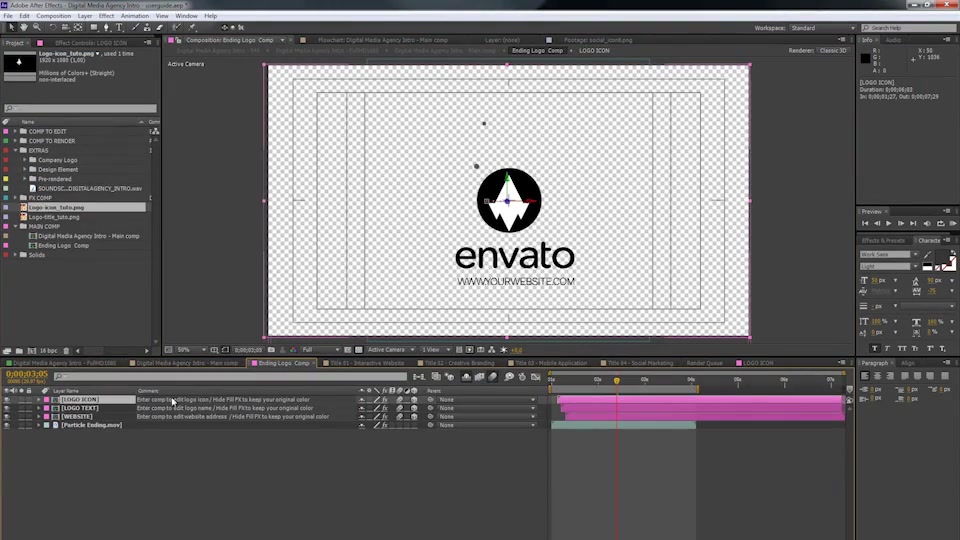
Task: Toggle all caps in Character panel
Action: click(902, 348)
